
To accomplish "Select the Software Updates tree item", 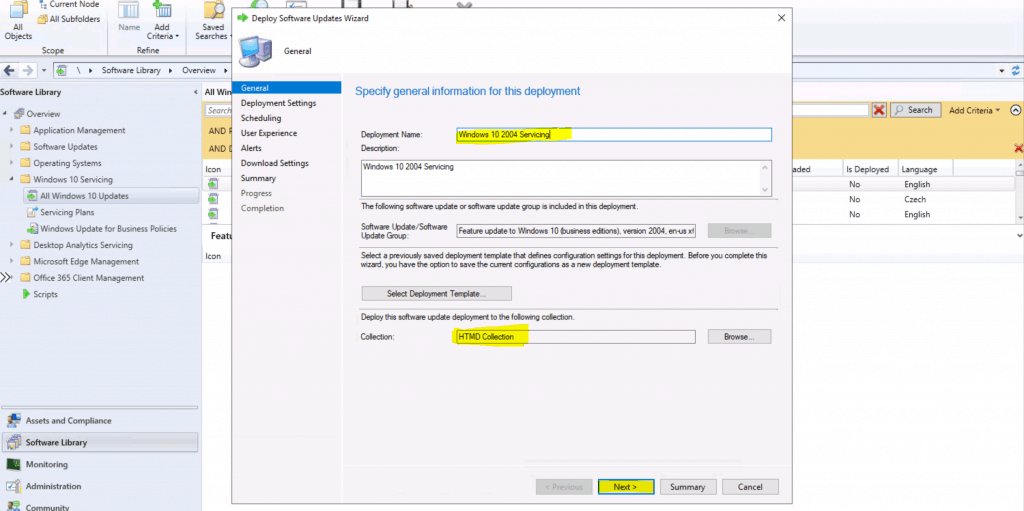I will (65, 146).
